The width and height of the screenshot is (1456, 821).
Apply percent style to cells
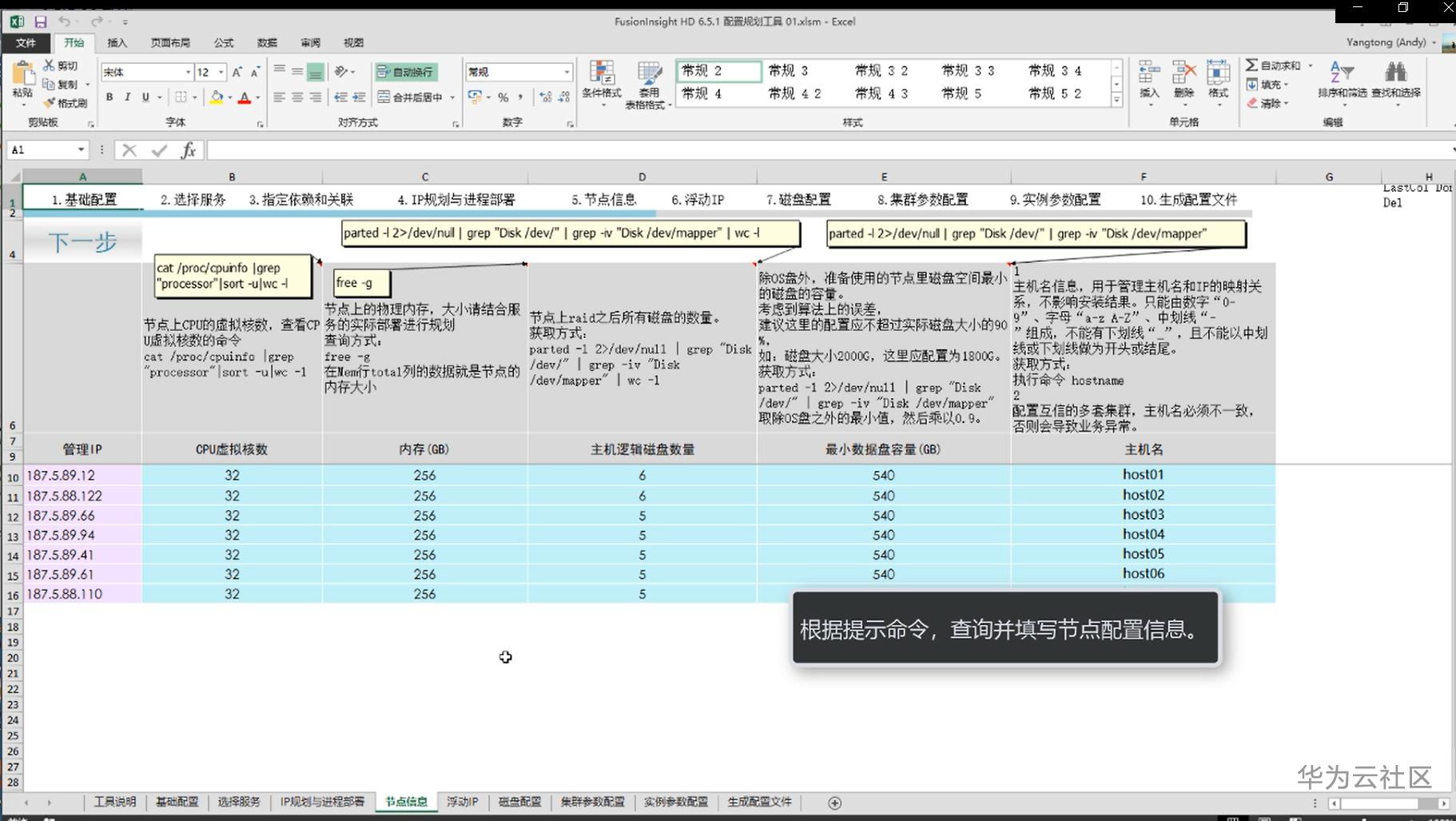pyautogui.click(x=503, y=97)
